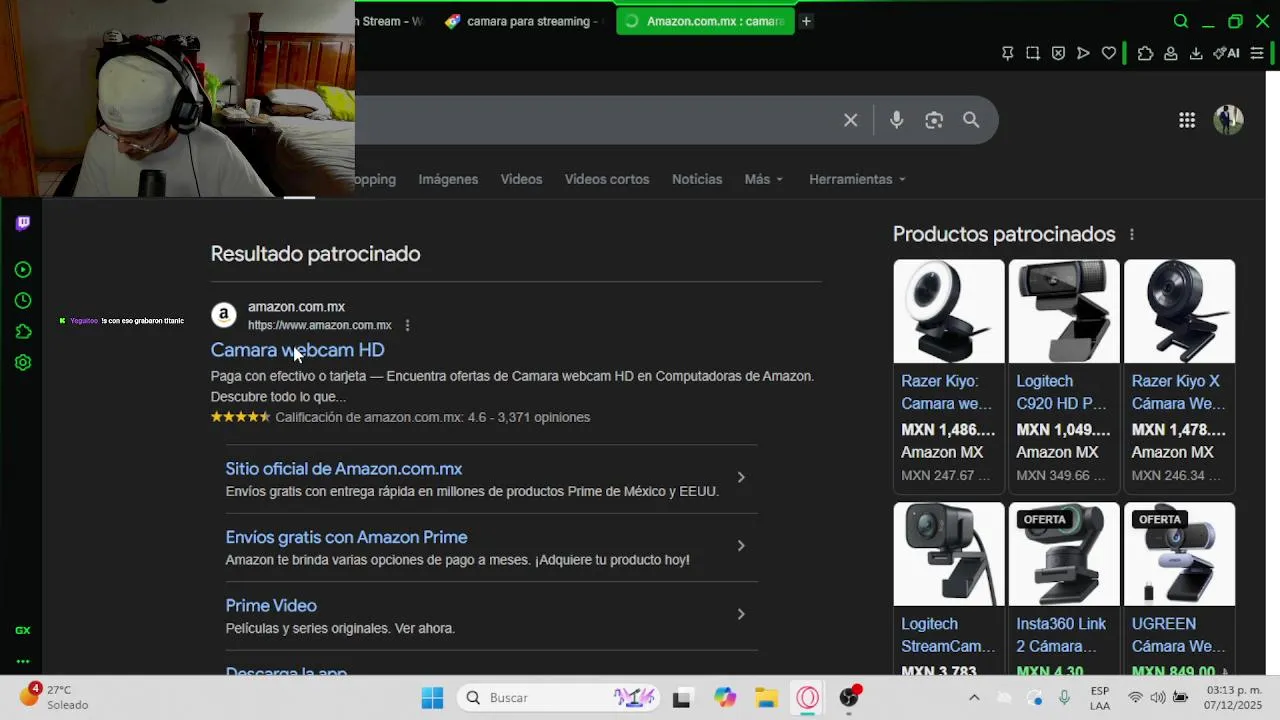Open options dots next to Productos patrocinados
1280x720 pixels.
coord(1132,234)
